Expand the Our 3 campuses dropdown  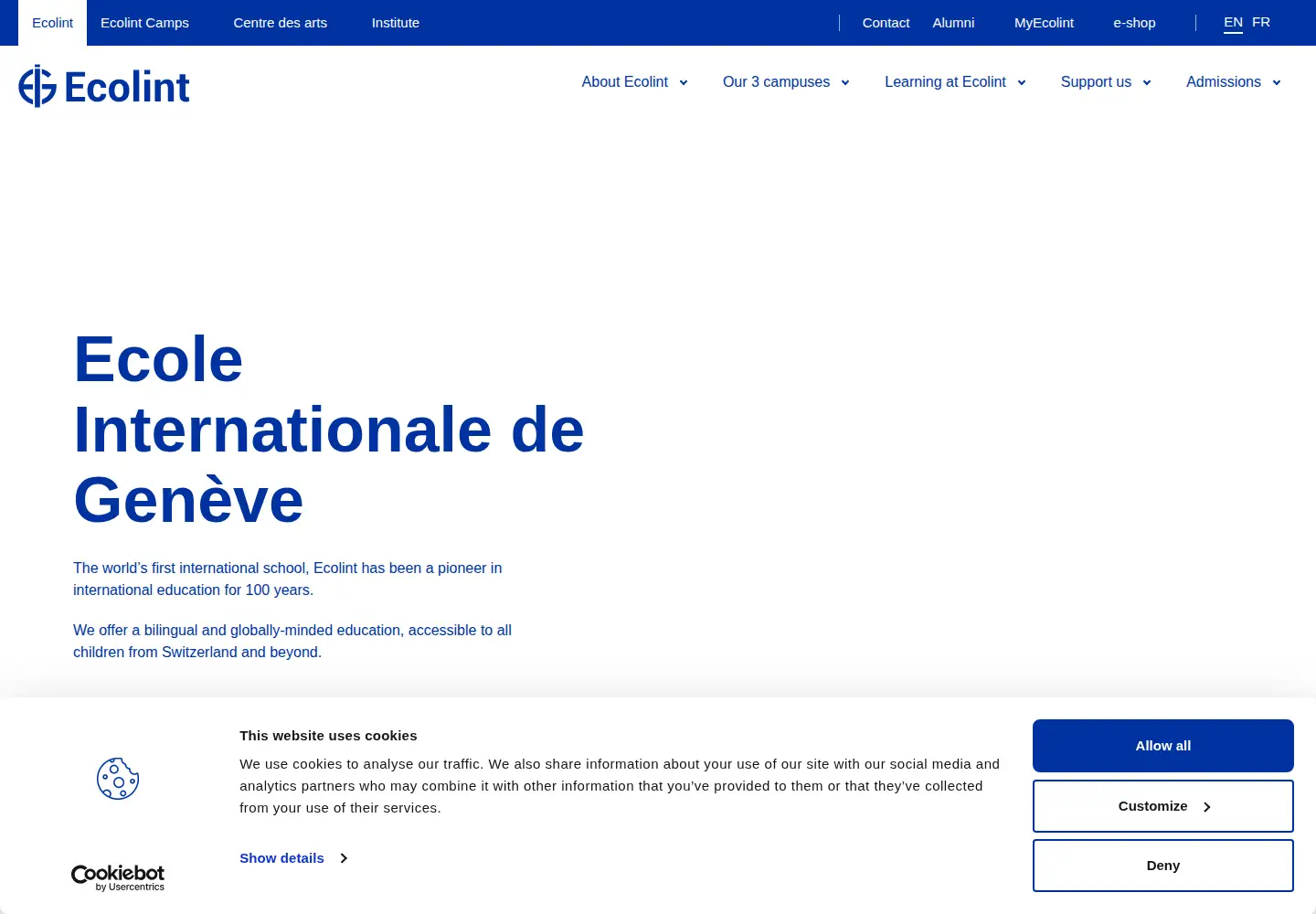[786, 82]
